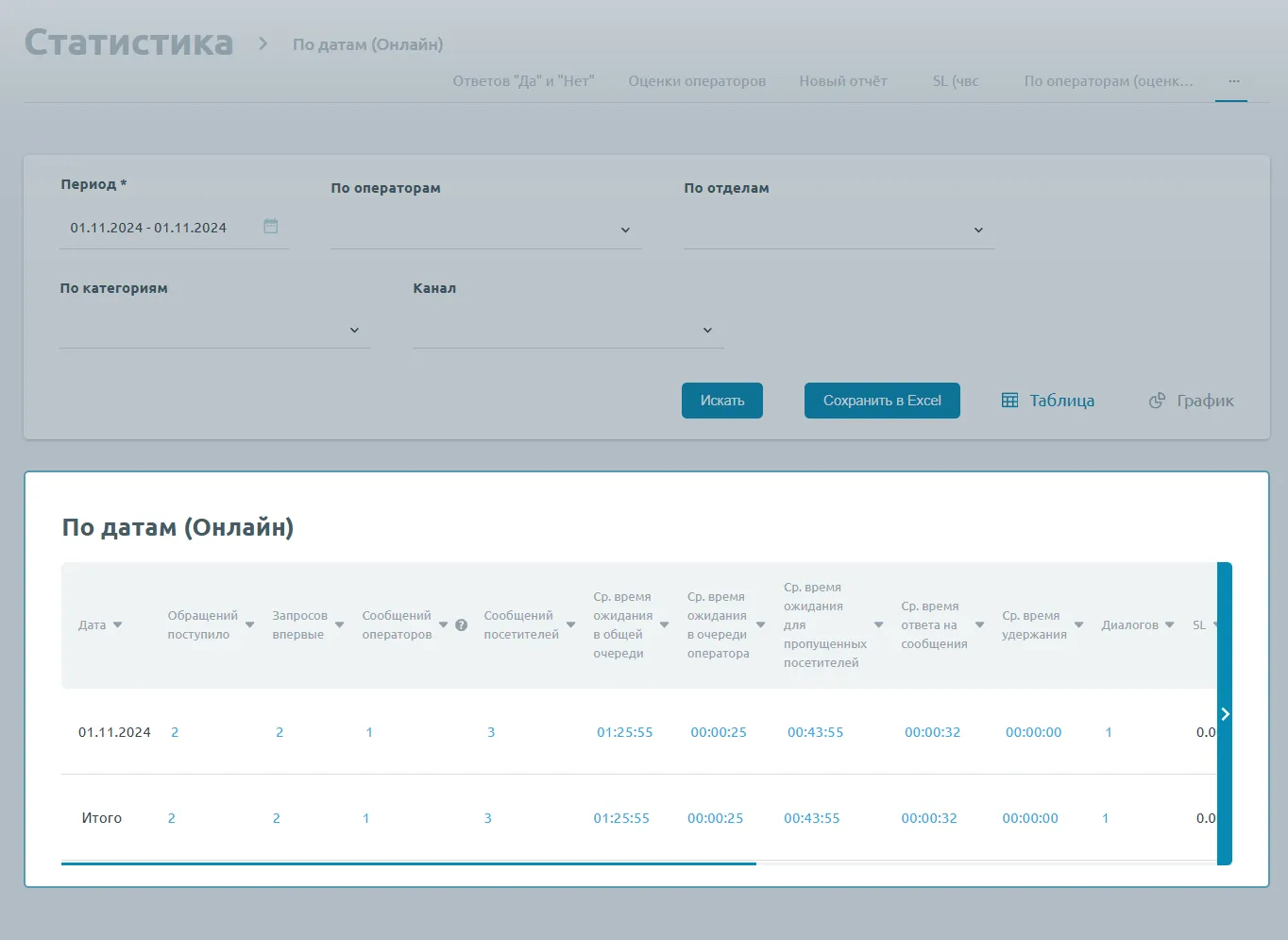
Task: Click sort arrow for Запросов впервые column
Action: 340,625
